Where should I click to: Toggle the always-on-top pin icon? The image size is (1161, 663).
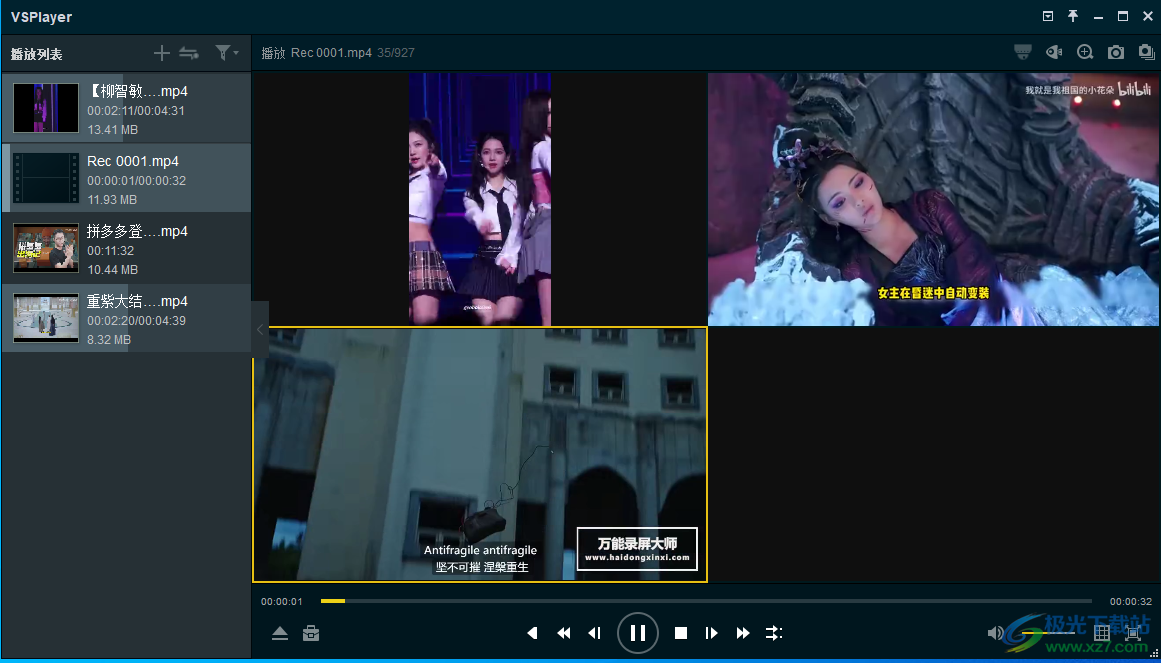coord(1073,16)
